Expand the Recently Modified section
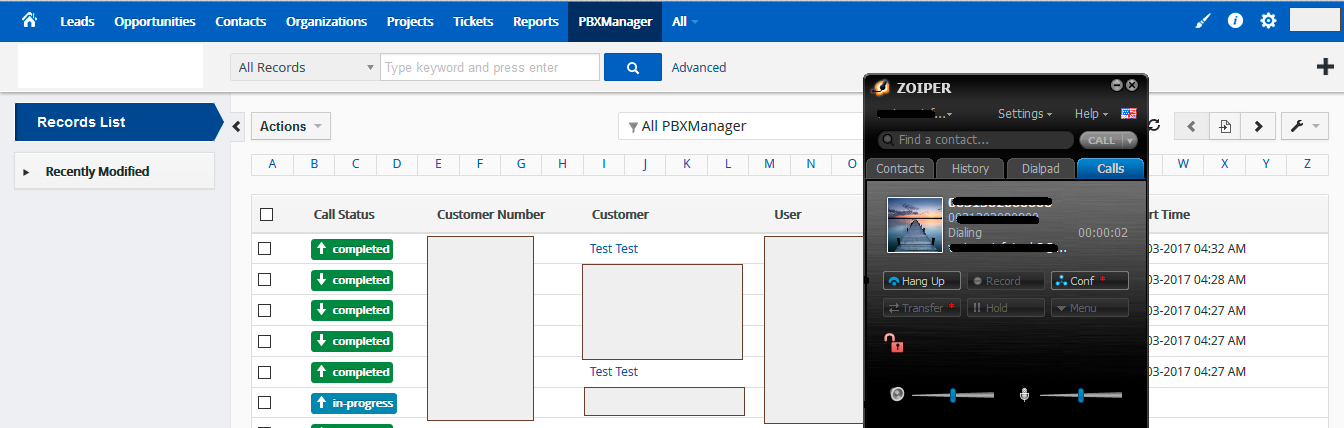Image resolution: width=1344 pixels, height=428 pixels. tap(115, 171)
